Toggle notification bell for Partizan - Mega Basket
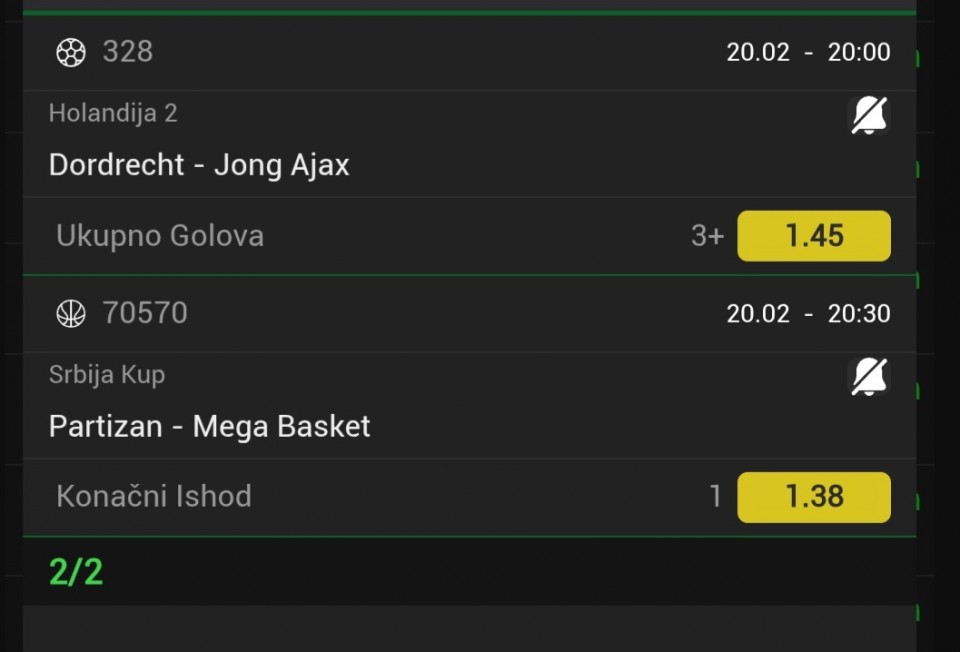This screenshot has height=652, width=960. coord(869,377)
